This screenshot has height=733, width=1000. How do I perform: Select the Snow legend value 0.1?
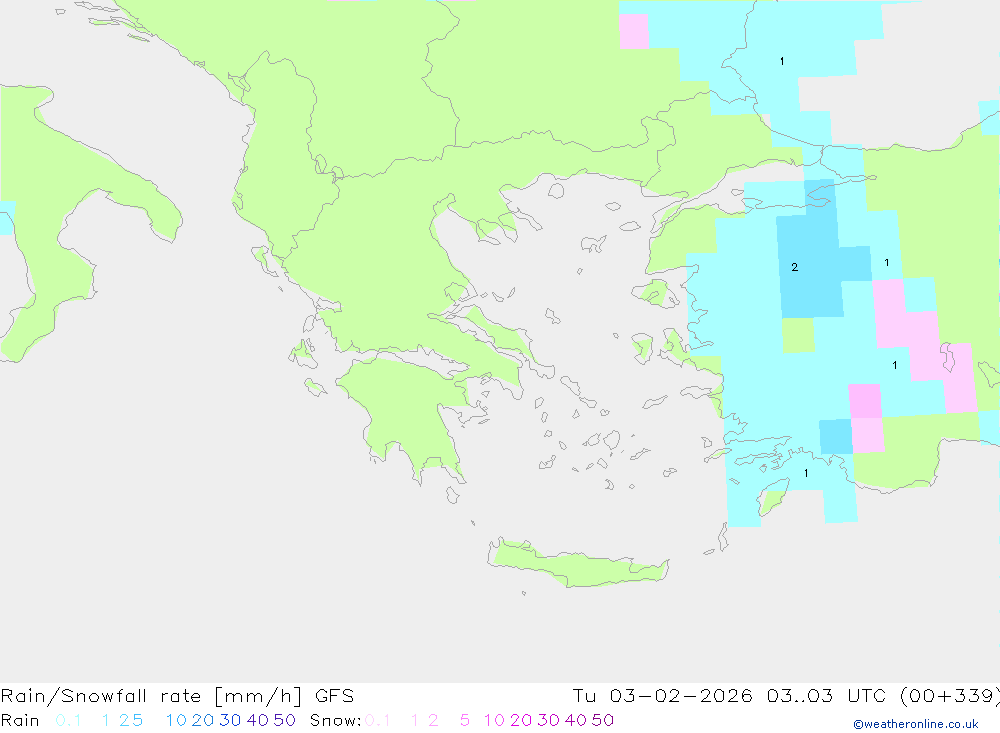coord(378,720)
